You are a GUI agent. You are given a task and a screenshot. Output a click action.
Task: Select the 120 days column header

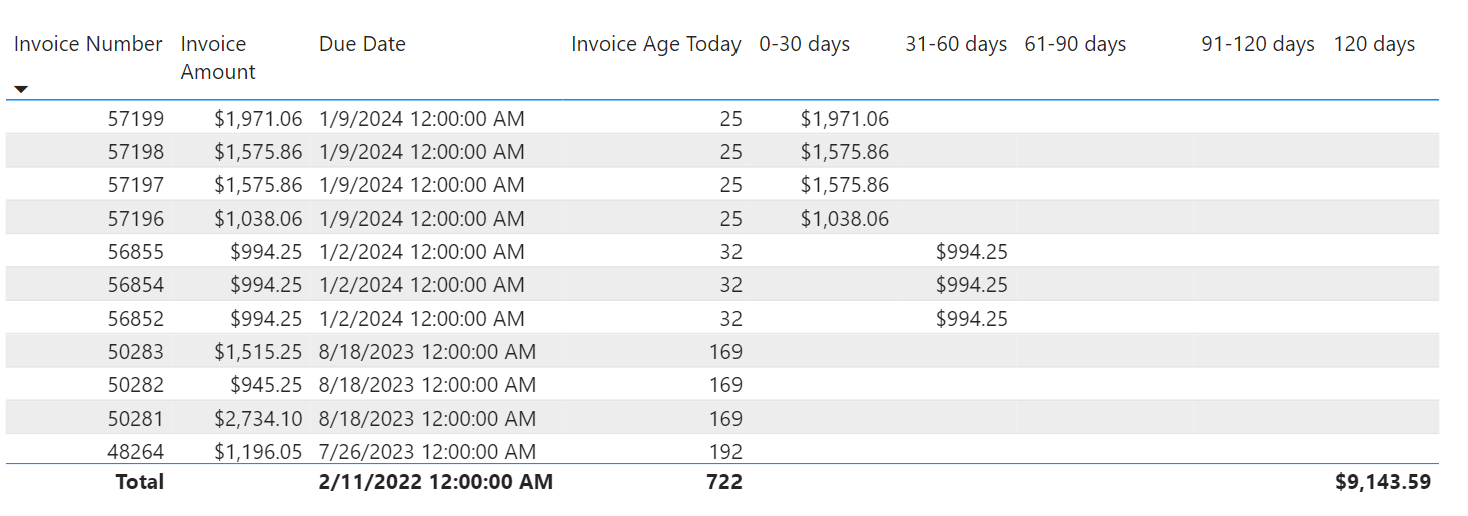(1374, 44)
